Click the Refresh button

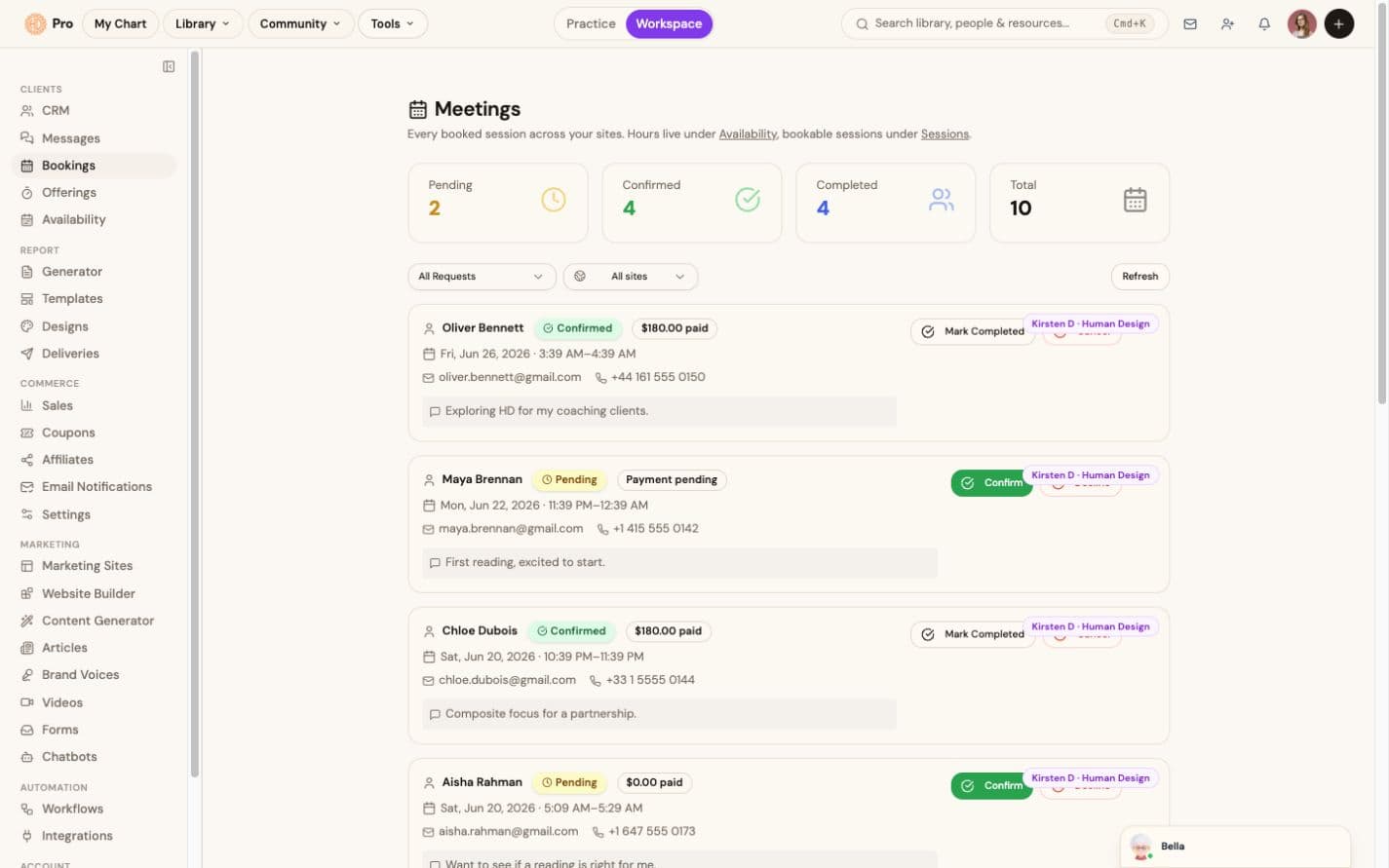click(1139, 277)
